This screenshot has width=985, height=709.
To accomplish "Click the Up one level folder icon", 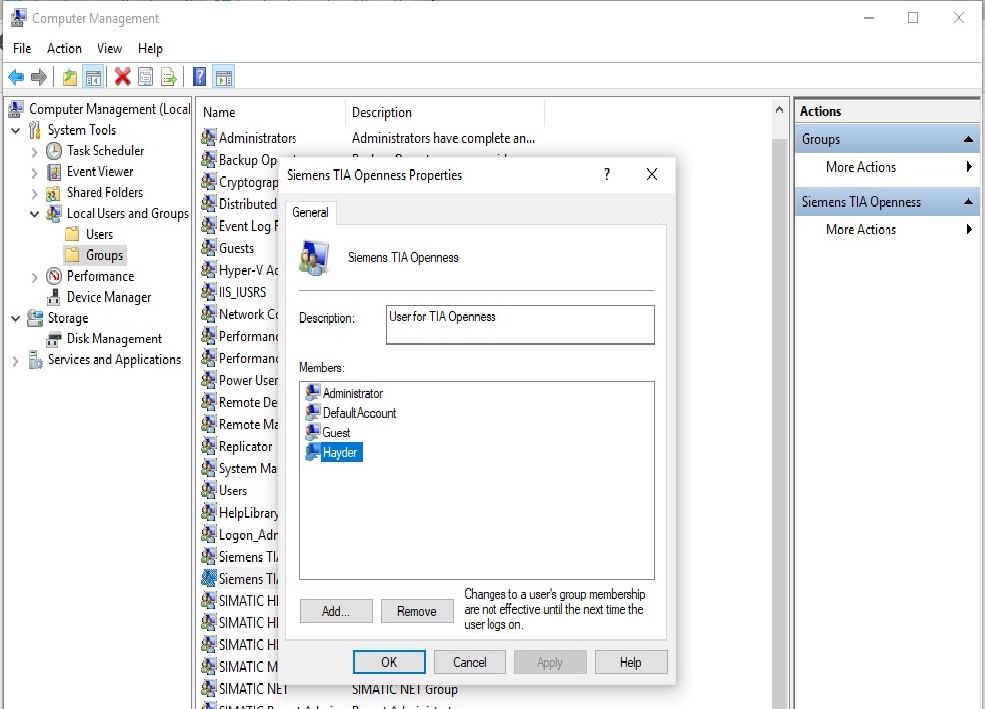I will point(70,77).
